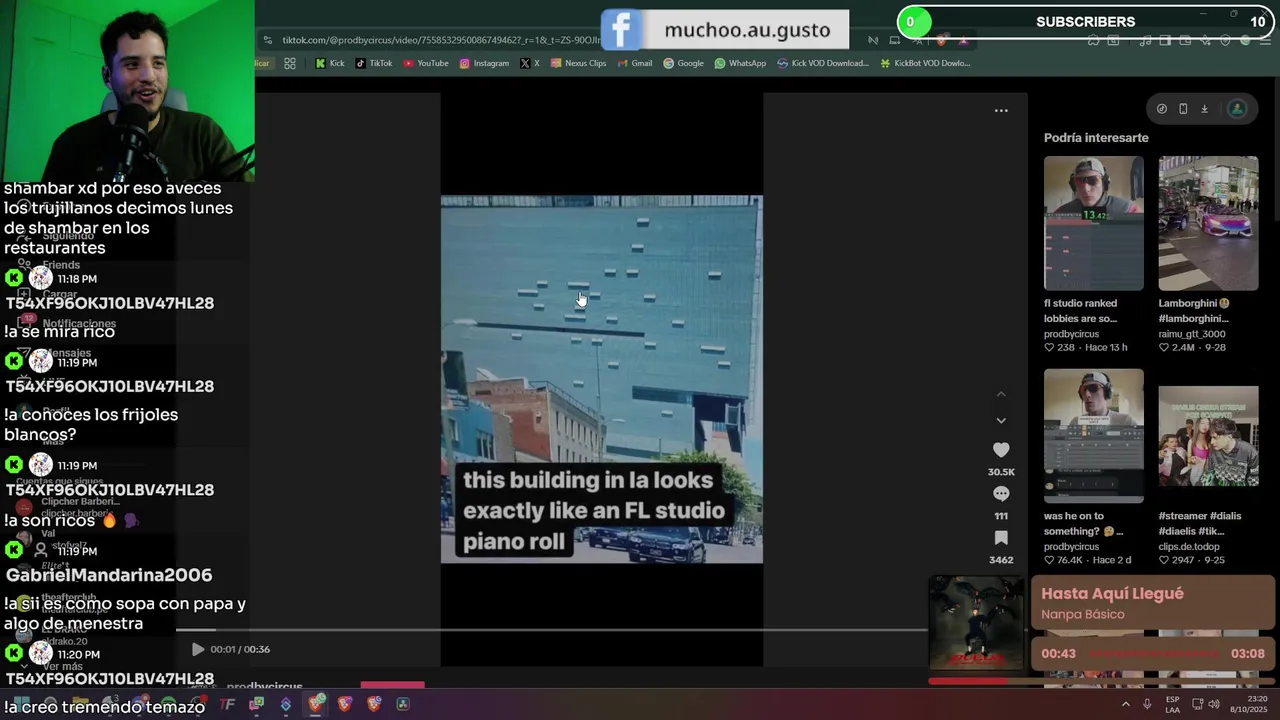Open the Google bookmark
Screen dimensions: 1280x720
[683, 63]
